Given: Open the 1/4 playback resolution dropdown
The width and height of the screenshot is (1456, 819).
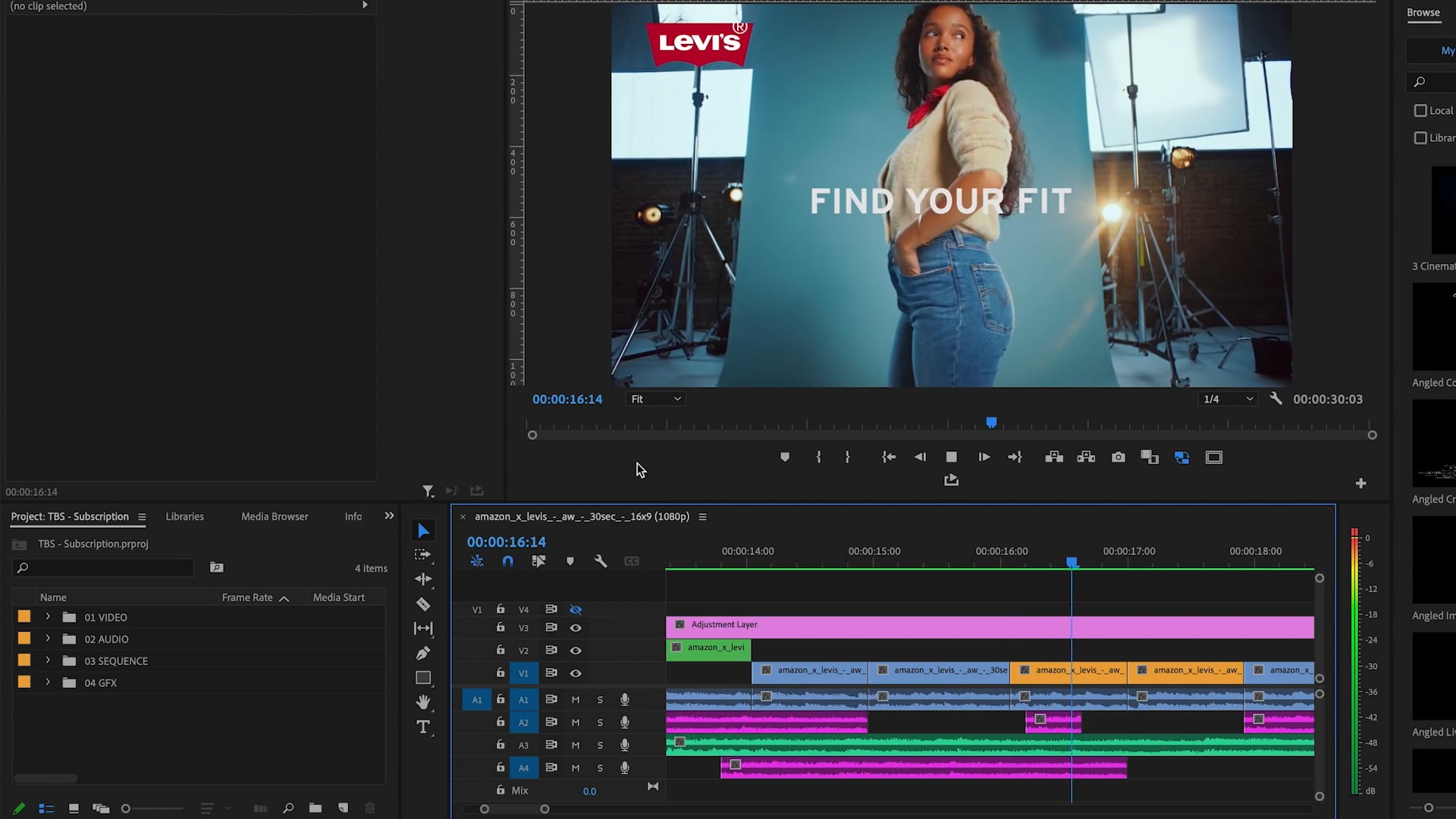Looking at the screenshot, I should 1228,399.
